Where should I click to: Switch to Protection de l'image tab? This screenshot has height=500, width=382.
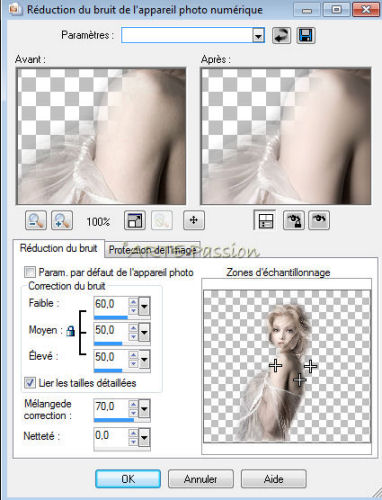click(x=152, y=250)
